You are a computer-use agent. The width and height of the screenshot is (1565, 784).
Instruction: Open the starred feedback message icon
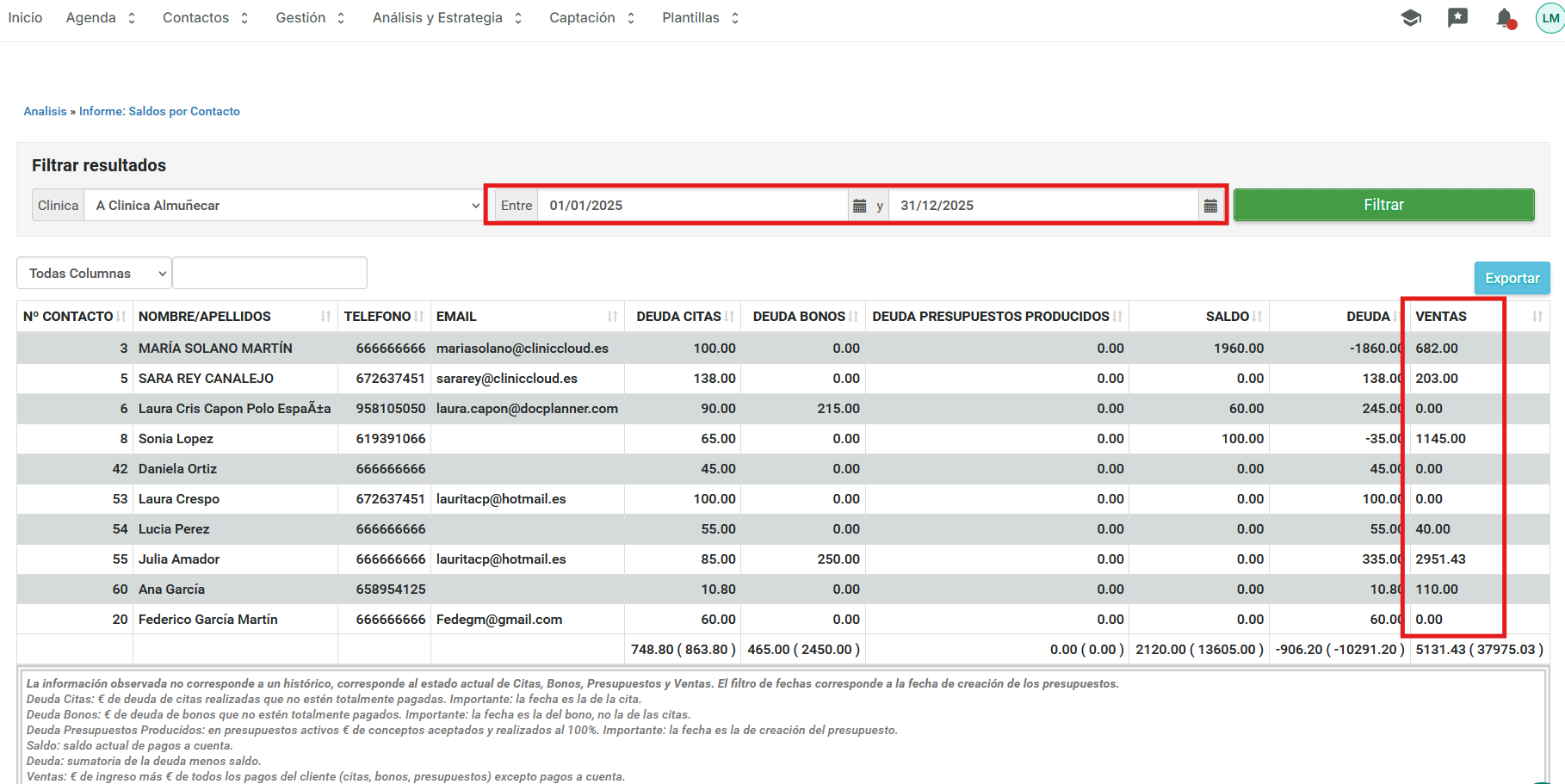(x=1457, y=18)
